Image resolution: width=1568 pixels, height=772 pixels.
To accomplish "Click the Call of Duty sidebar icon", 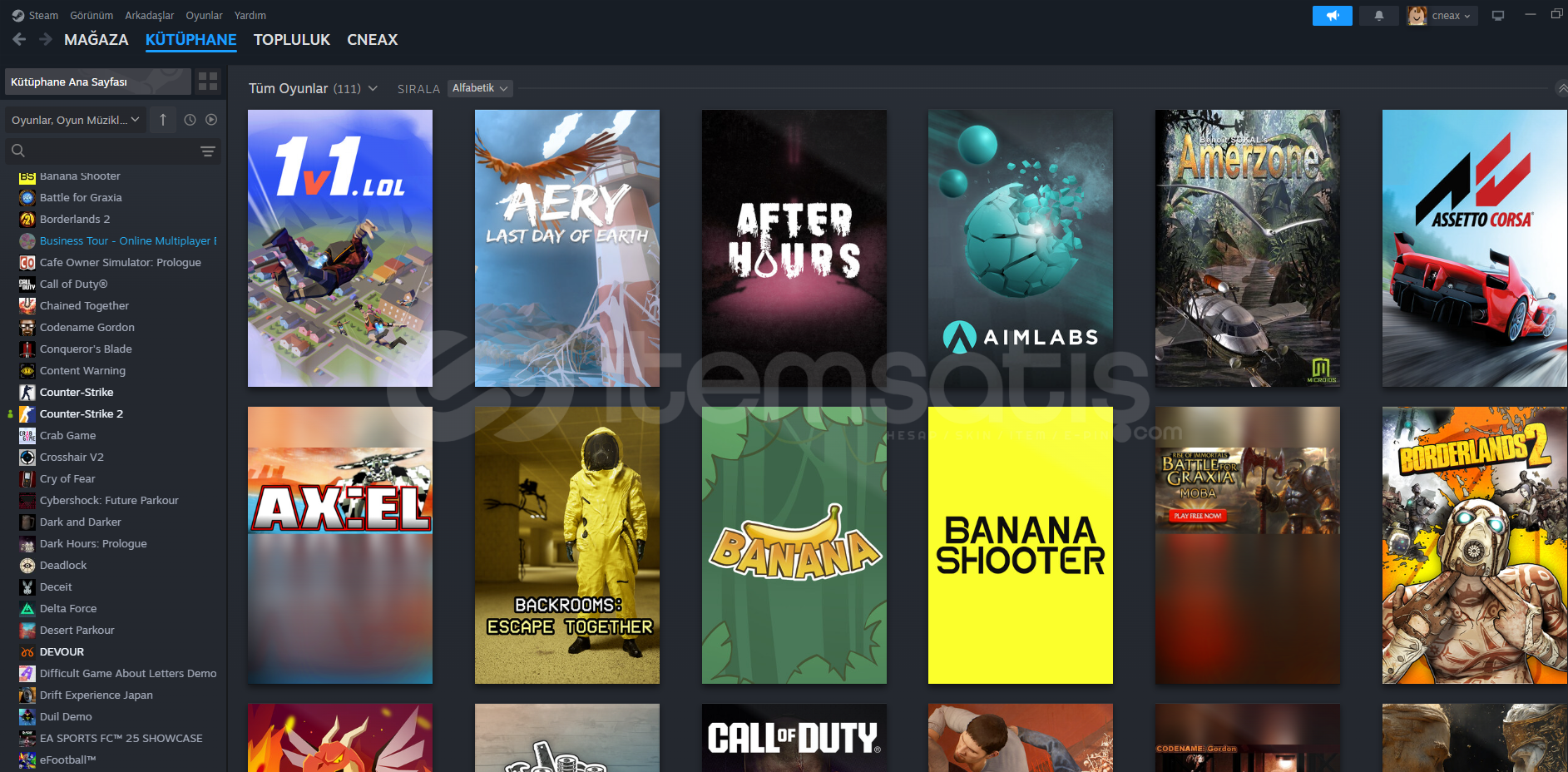I will (x=27, y=284).
